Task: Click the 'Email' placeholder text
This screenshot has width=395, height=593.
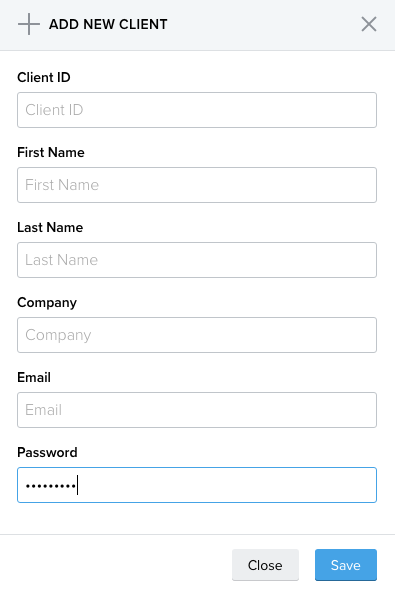Action: click(x=44, y=410)
